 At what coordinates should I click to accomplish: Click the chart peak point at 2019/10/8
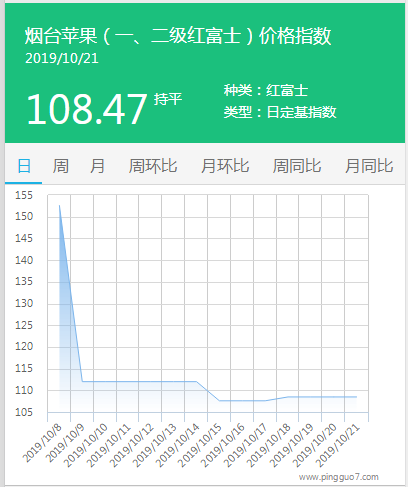click(x=59, y=205)
